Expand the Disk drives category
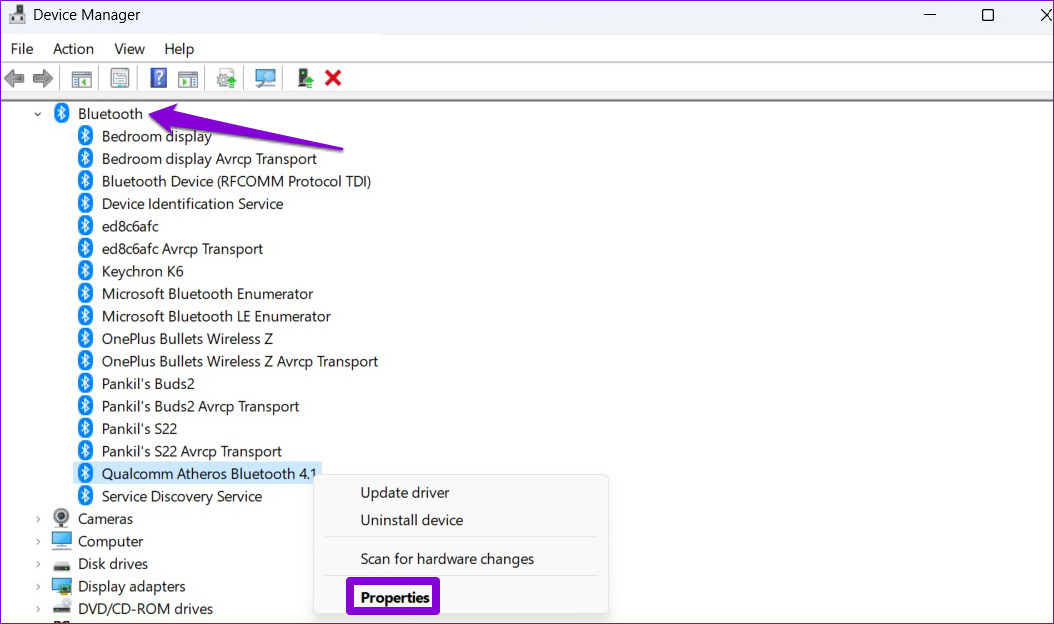The image size is (1054, 624). click(38, 563)
